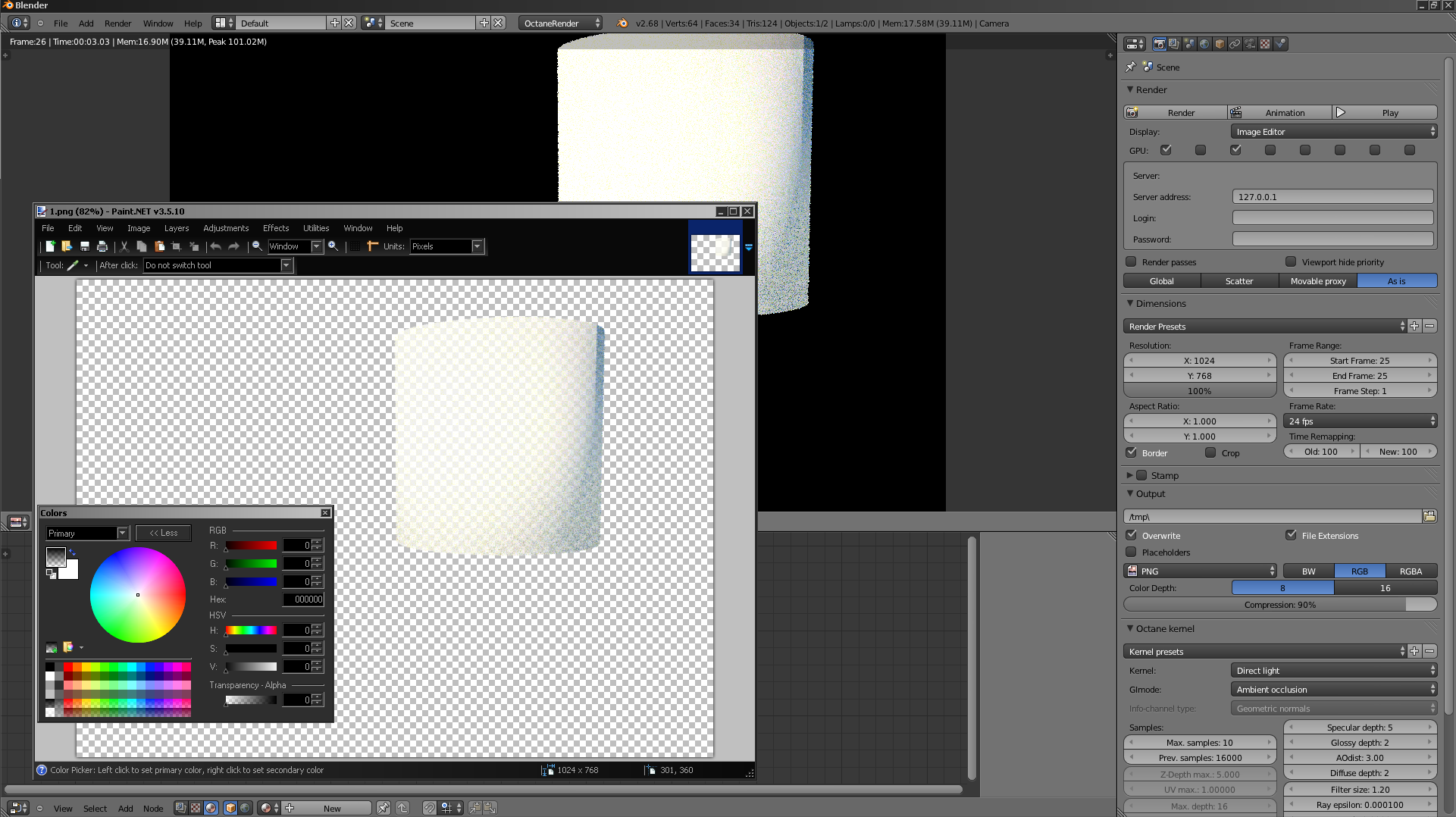Click Redo arrow in Paint.NET
This screenshot has width=1456, height=817.
point(233,246)
